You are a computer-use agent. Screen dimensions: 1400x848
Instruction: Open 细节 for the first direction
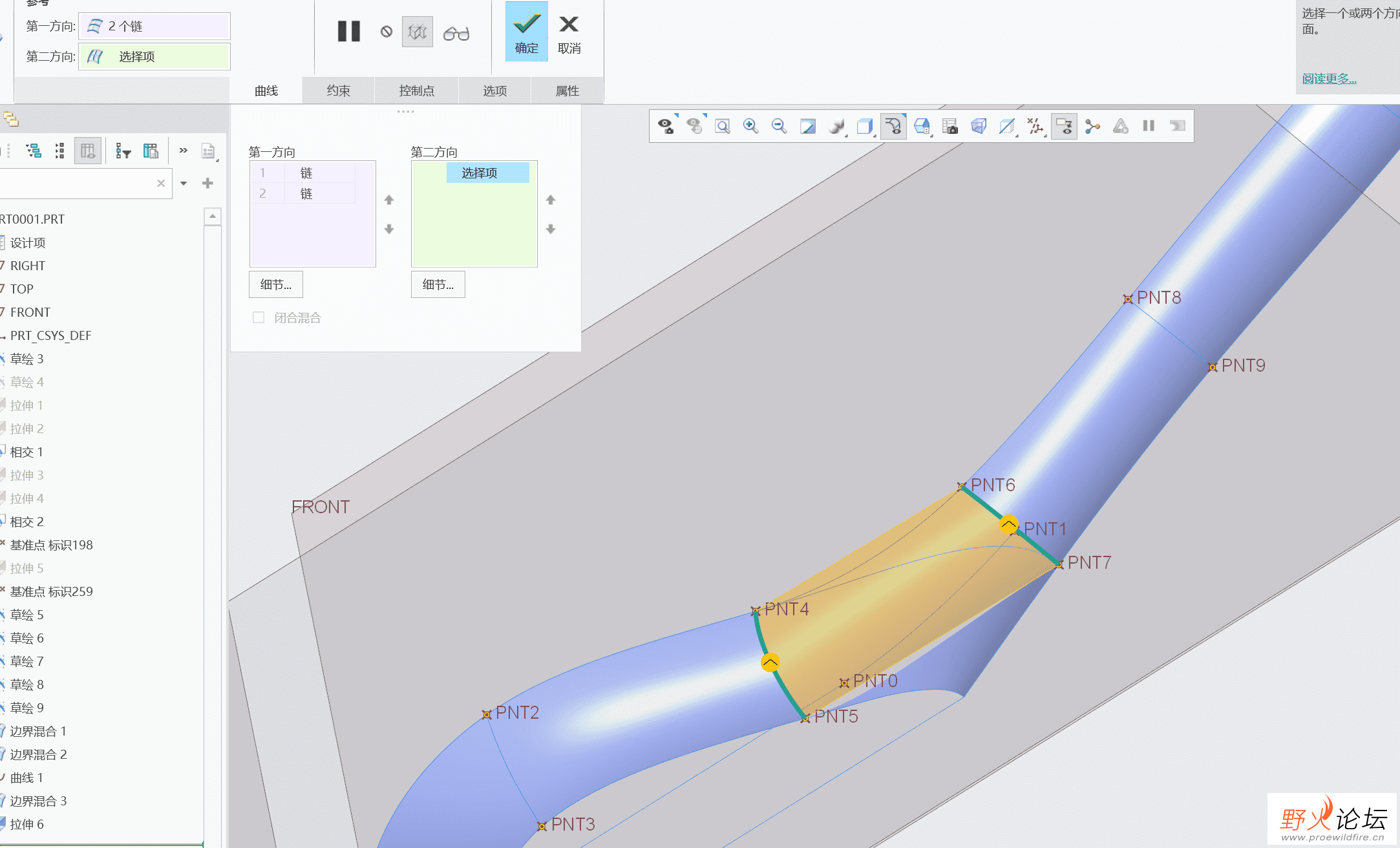click(276, 284)
